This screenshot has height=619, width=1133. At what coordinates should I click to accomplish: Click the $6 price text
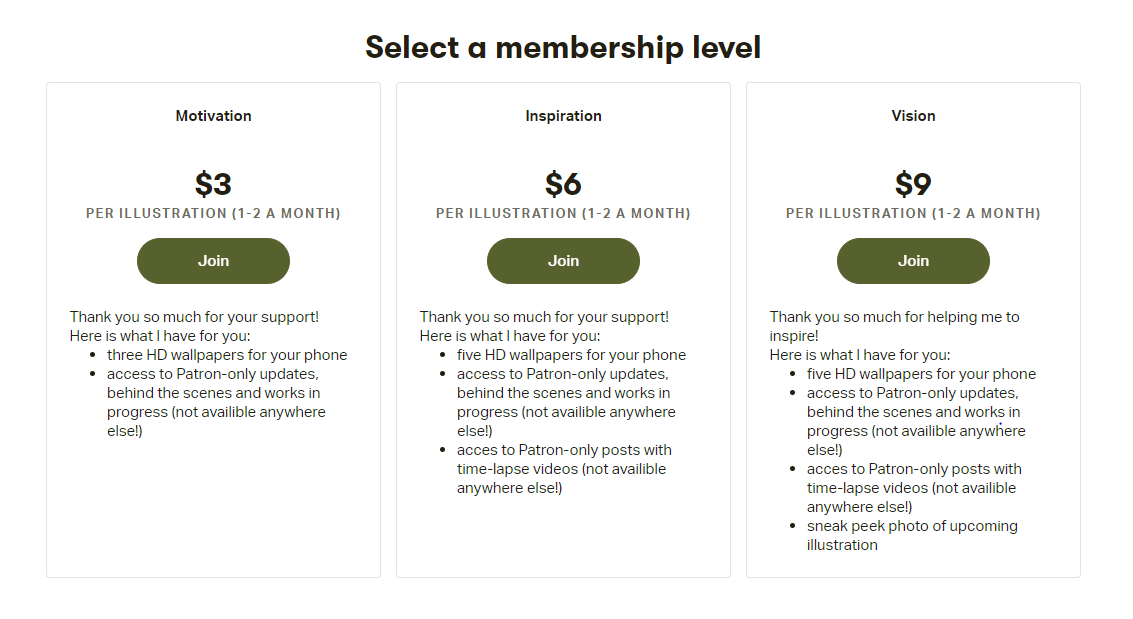point(563,183)
